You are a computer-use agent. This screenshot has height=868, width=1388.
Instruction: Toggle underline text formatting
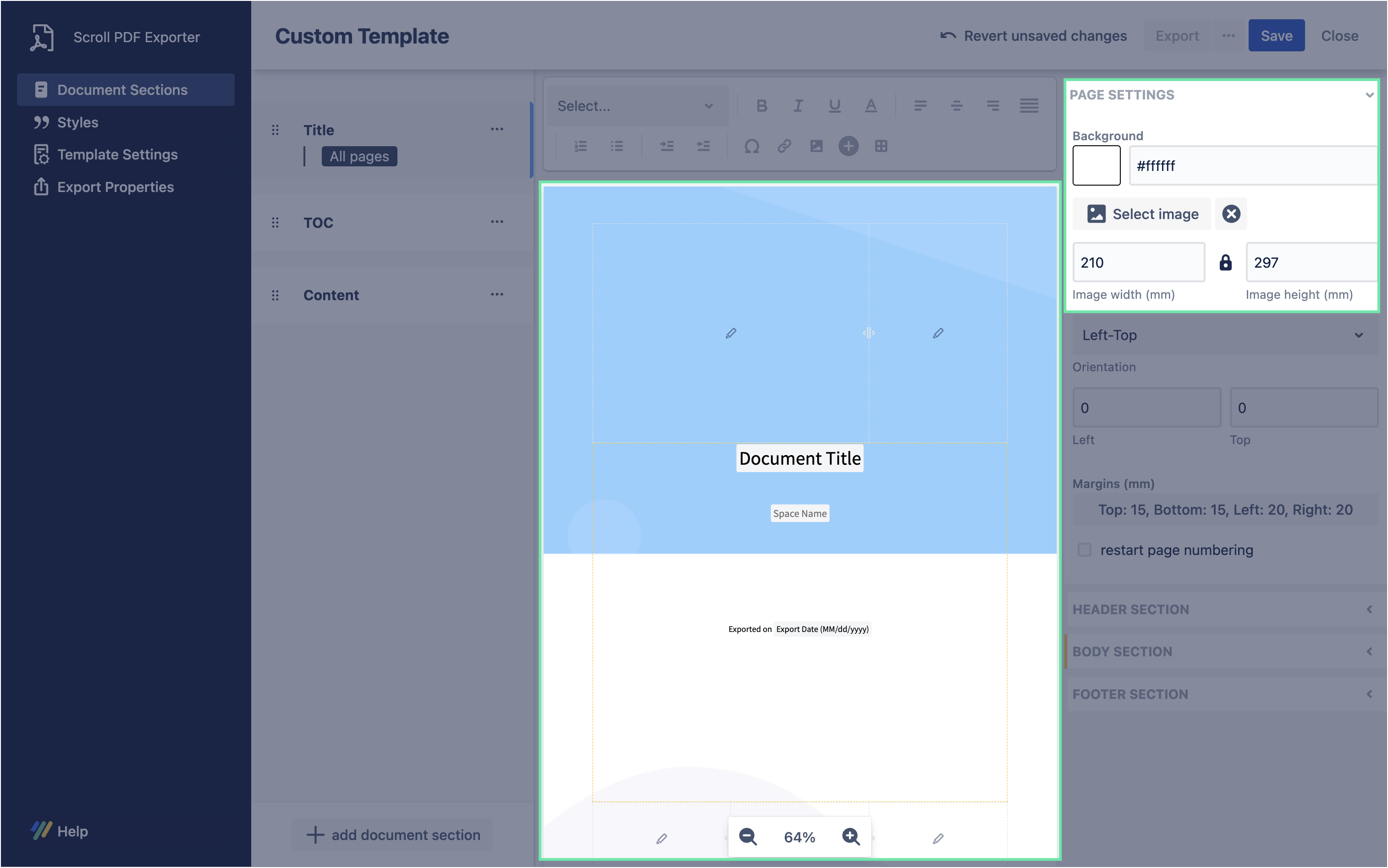[x=834, y=105]
